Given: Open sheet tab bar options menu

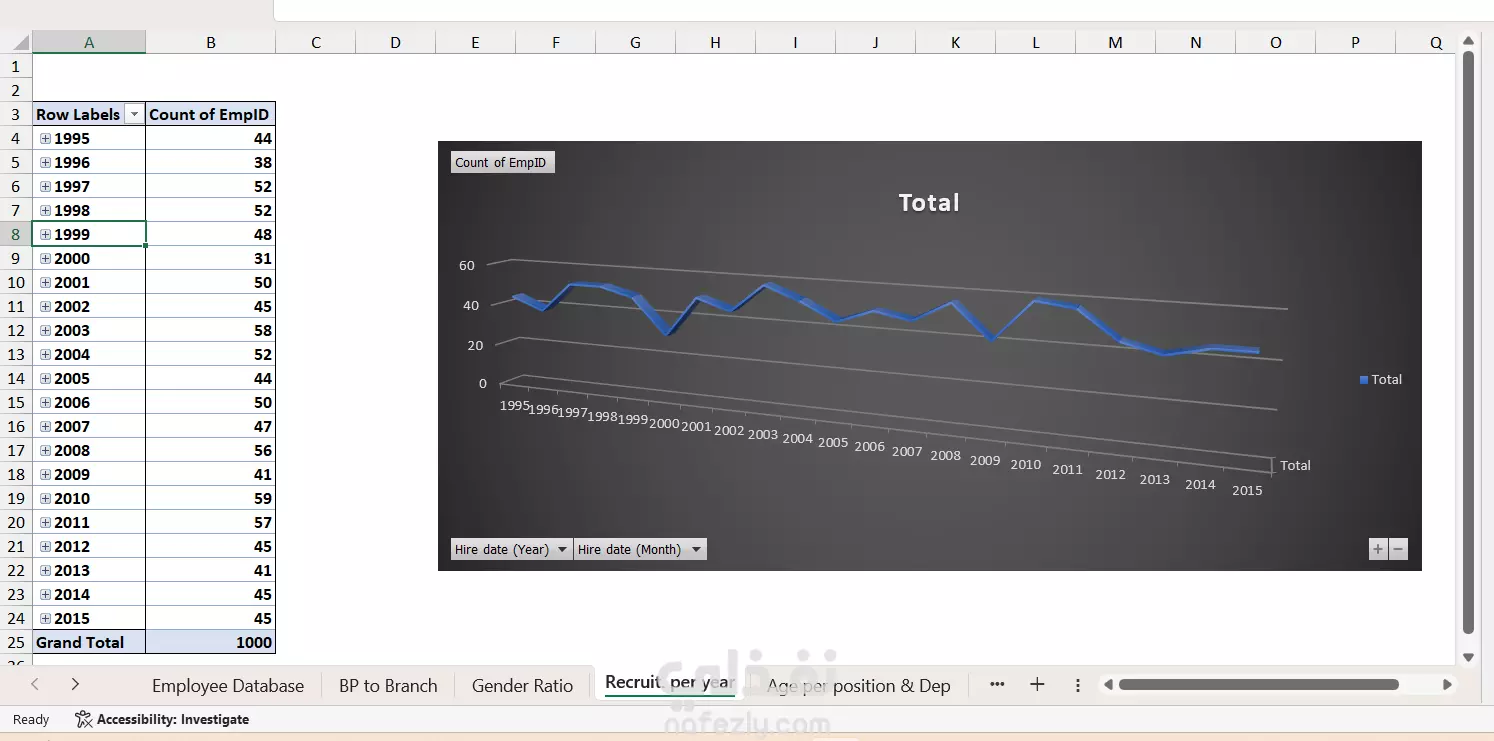Looking at the screenshot, I should (x=1078, y=685).
